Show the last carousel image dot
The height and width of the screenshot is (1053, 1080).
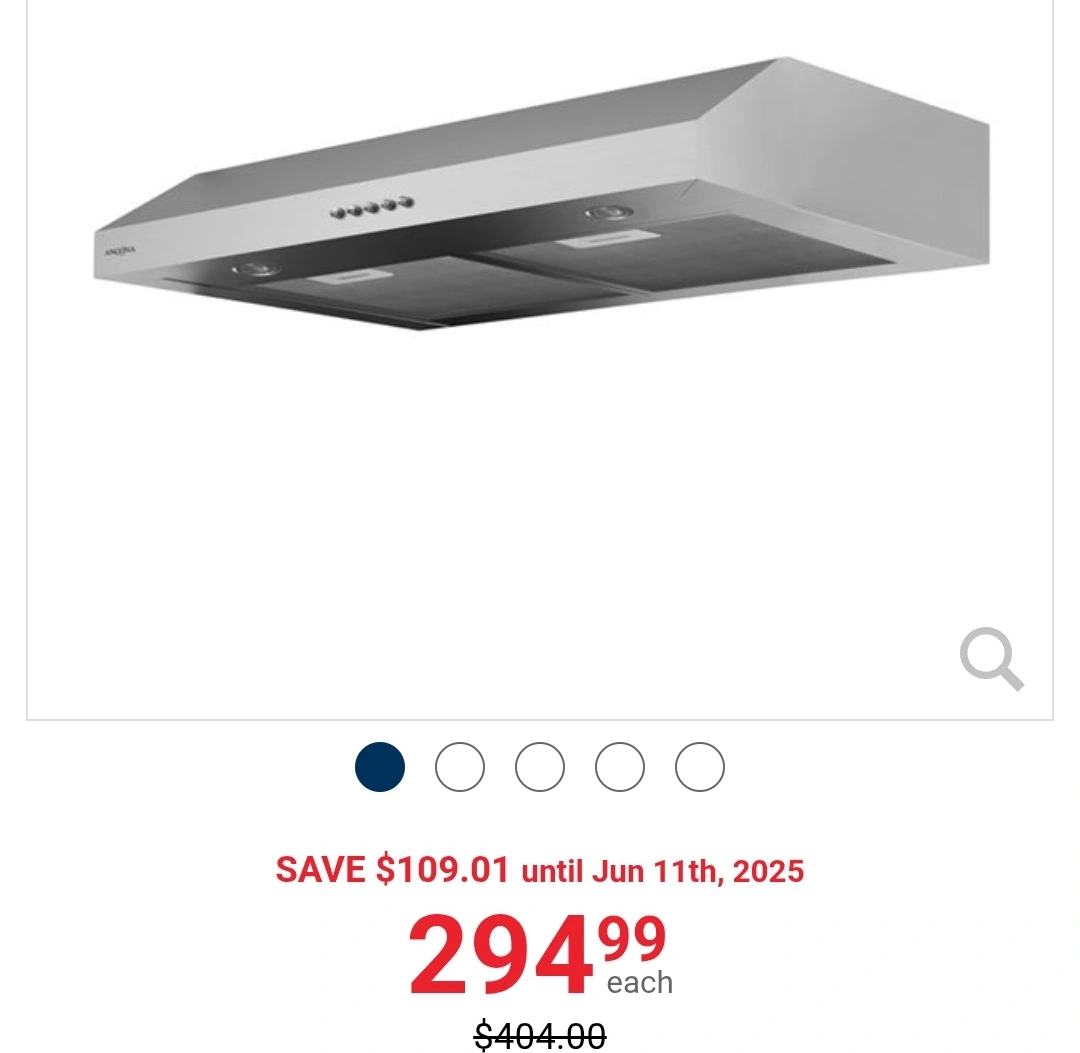[699, 767]
